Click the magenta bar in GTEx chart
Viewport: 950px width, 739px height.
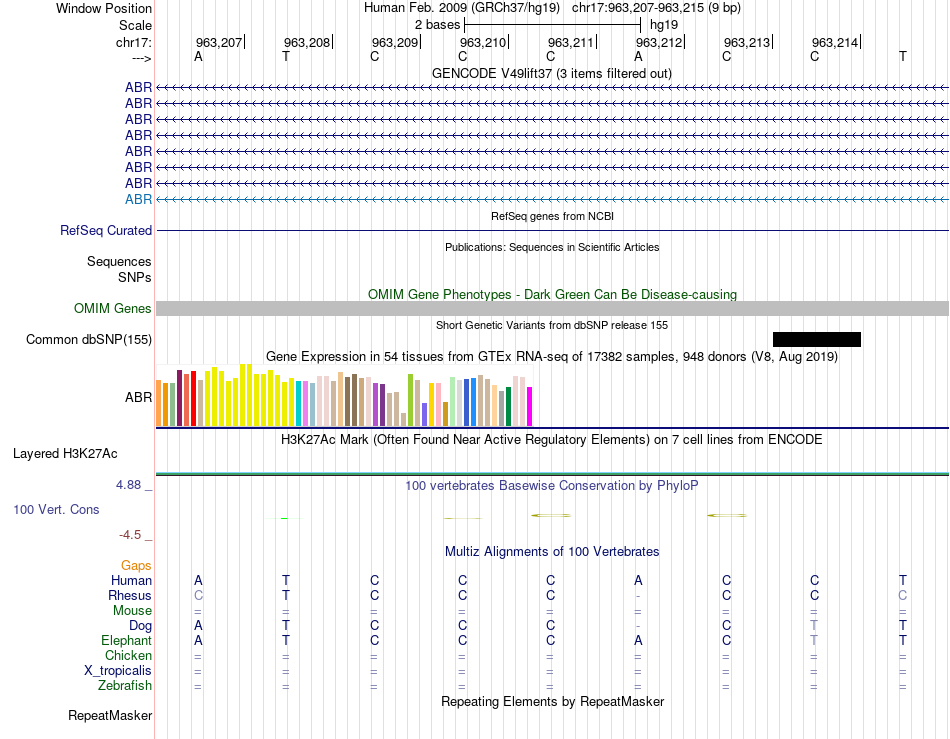click(x=530, y=406)
